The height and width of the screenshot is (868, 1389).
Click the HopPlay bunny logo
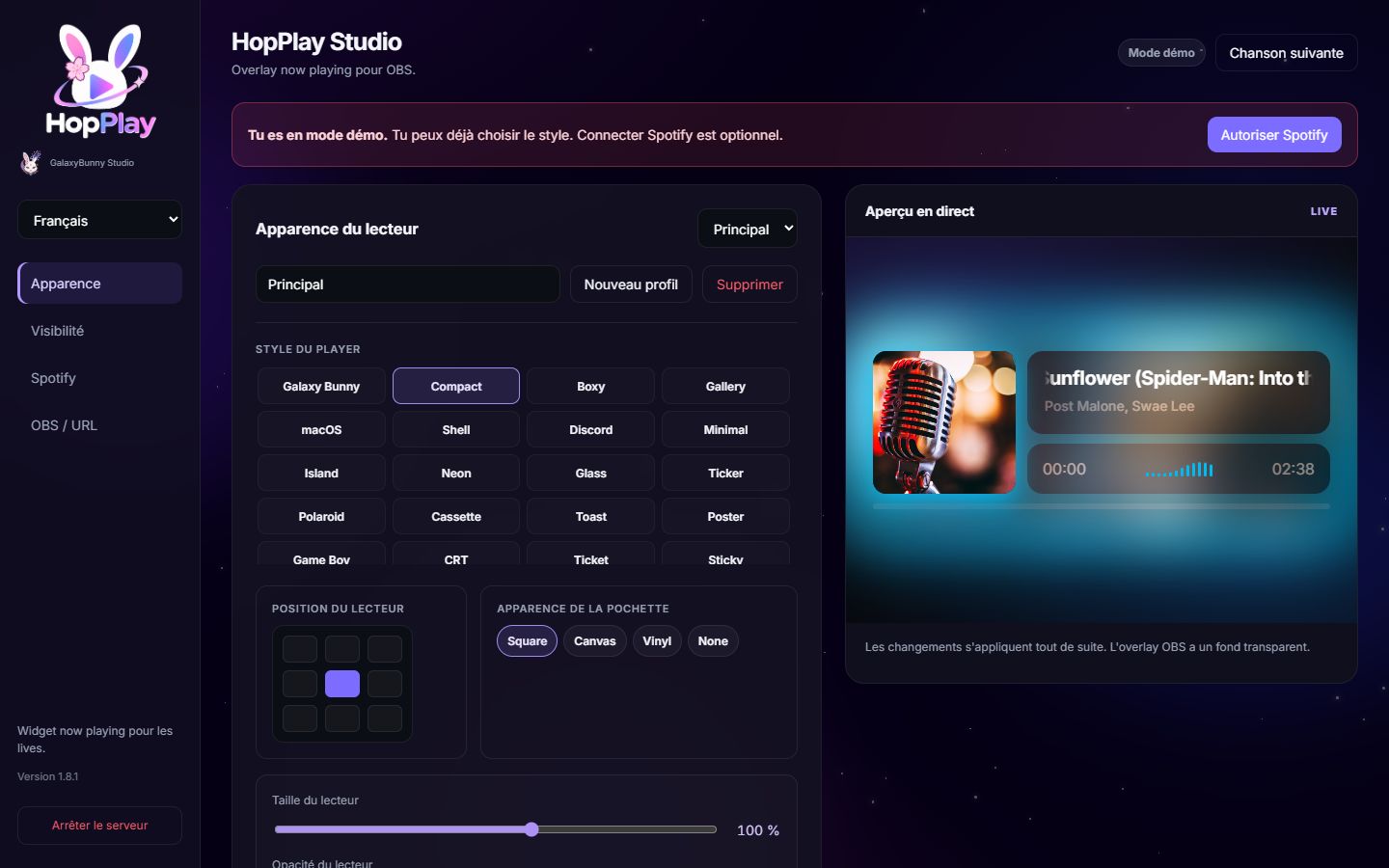[x=100, y=81]
